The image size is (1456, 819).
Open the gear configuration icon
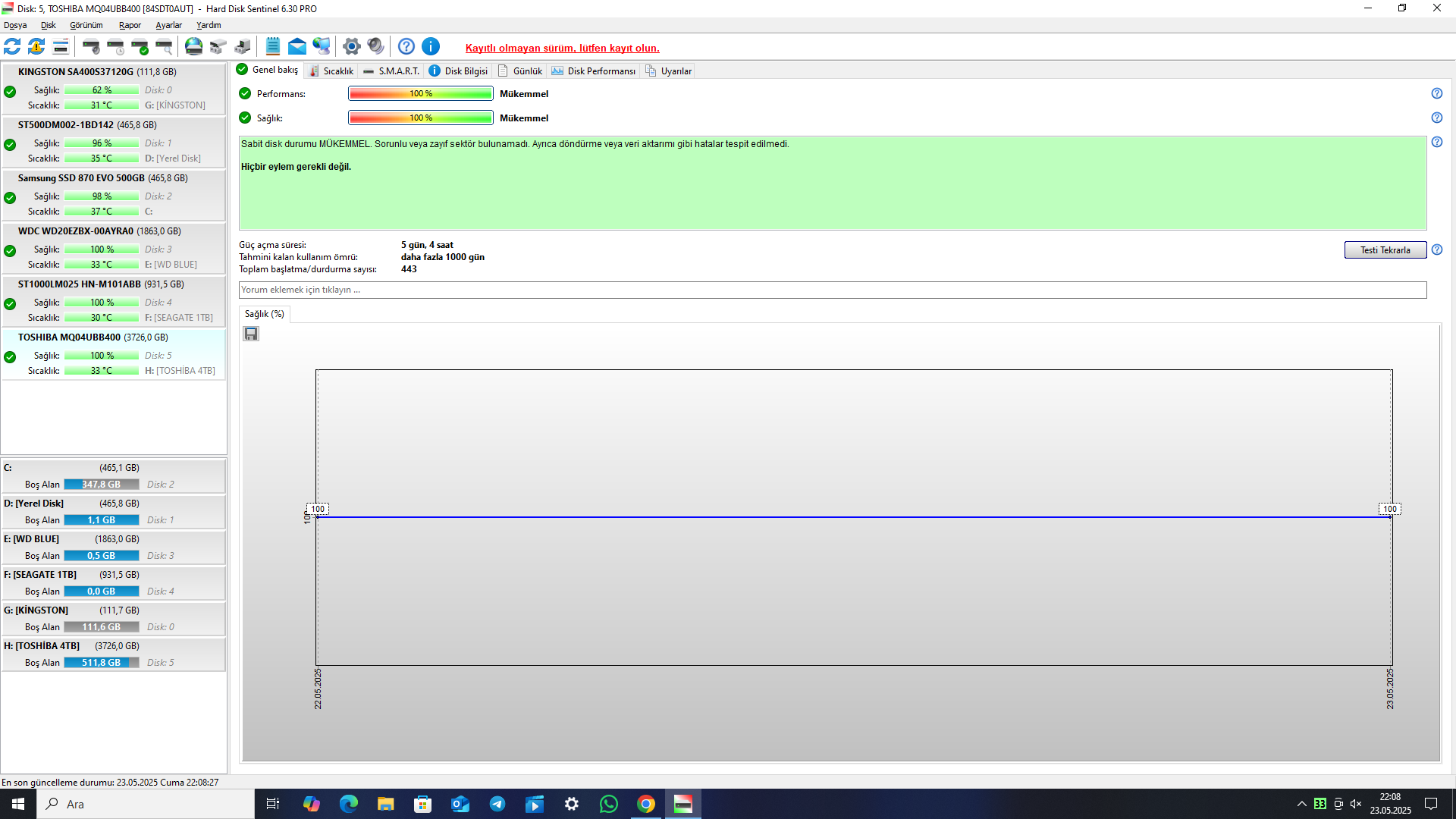click(x=351, y=47)
